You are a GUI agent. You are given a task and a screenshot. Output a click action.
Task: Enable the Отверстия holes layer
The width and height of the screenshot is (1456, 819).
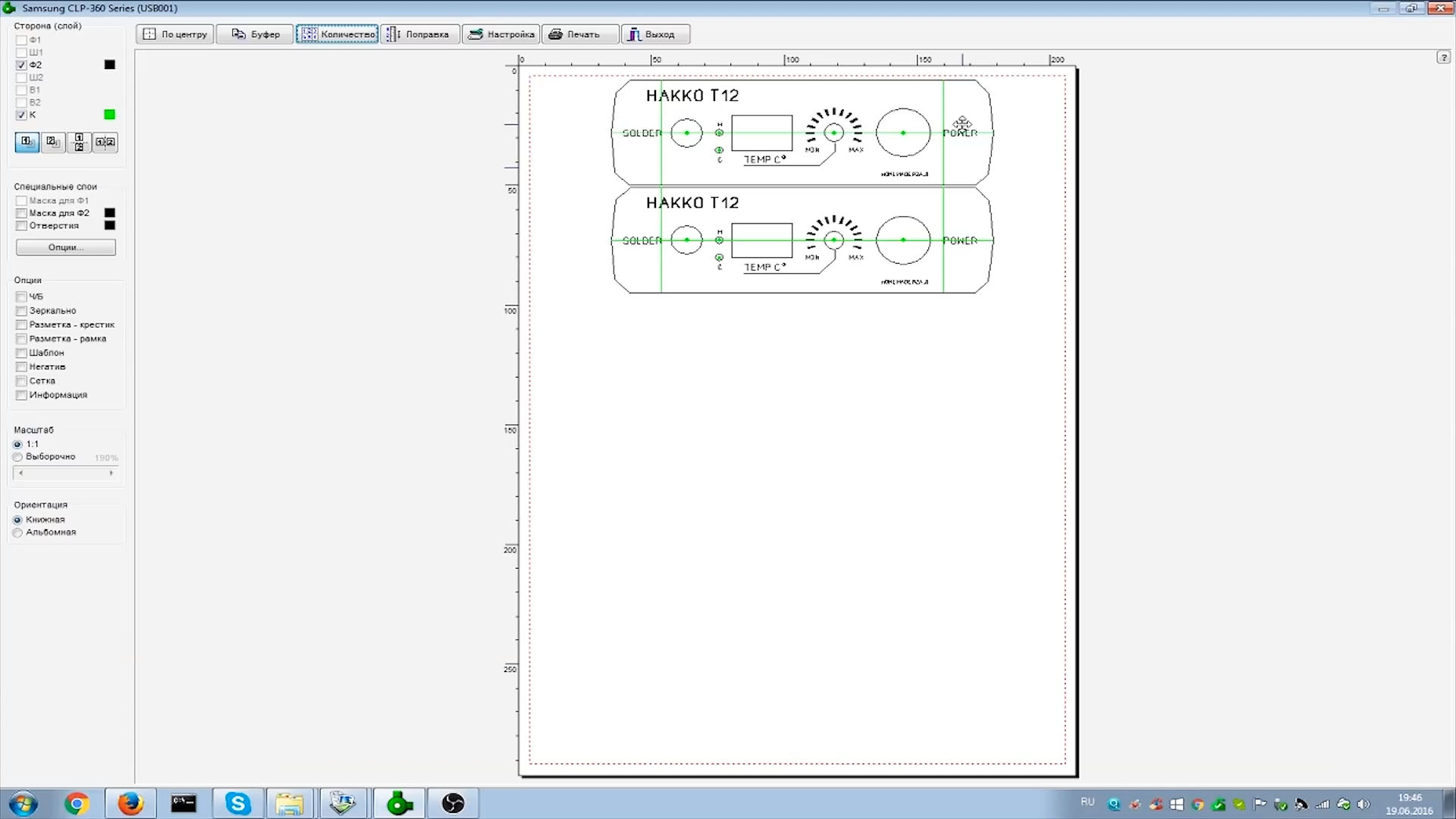(x=21, y=226)
